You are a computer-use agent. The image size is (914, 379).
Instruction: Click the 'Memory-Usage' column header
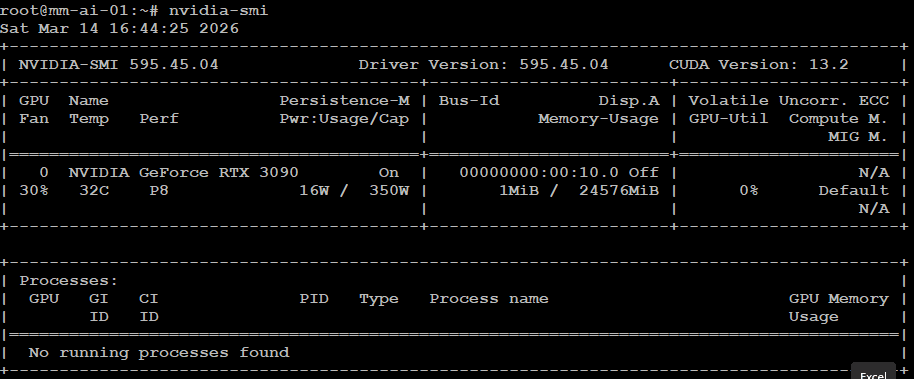(599, 119)
